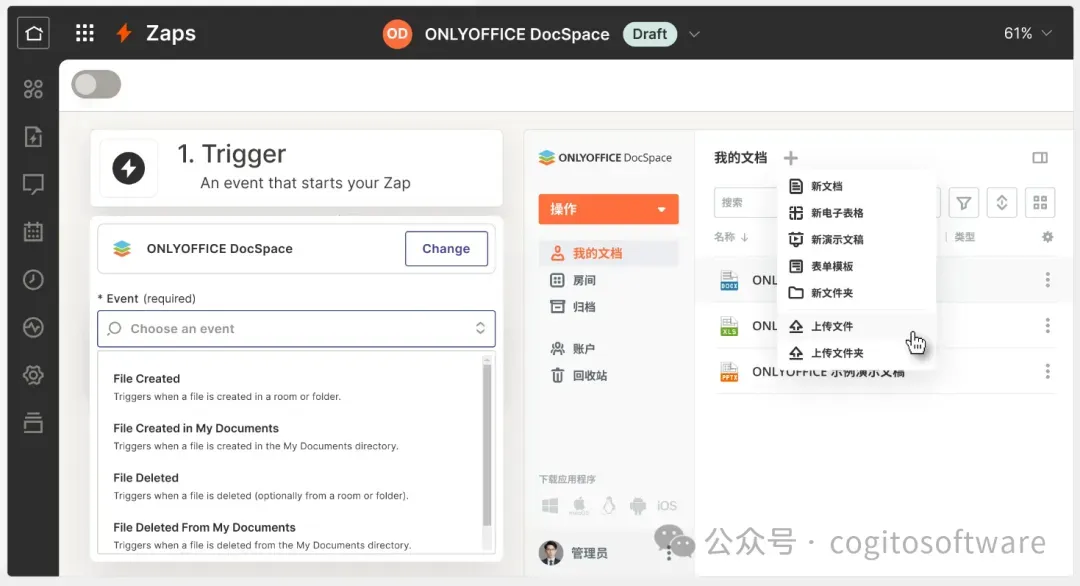Choose 表单模板 from the create menu

point(856,266)
